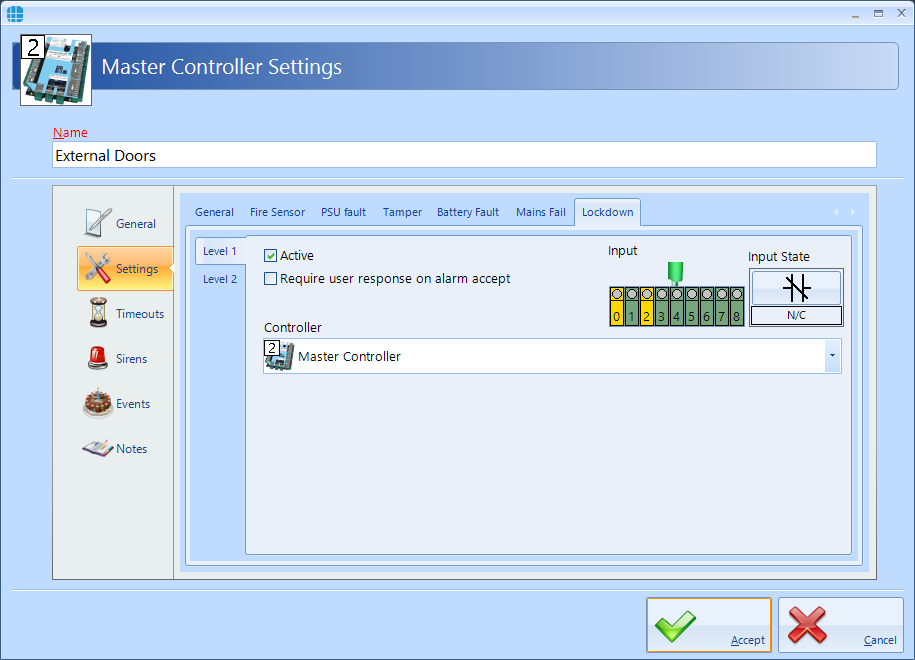Click the Notes notebook icon
This screenshot has width=915, height=660.
tap(97, 448)
